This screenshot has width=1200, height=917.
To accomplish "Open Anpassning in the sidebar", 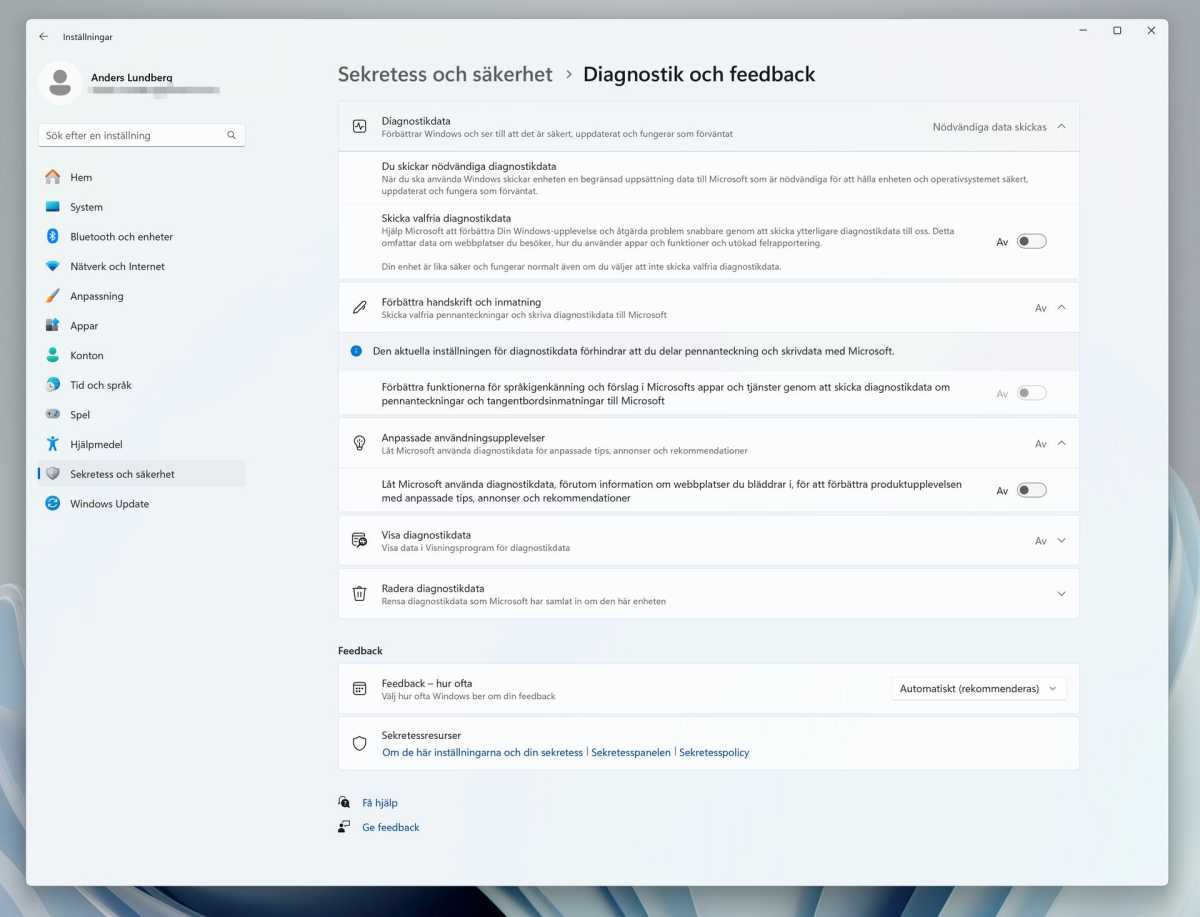I will point(141,296).
